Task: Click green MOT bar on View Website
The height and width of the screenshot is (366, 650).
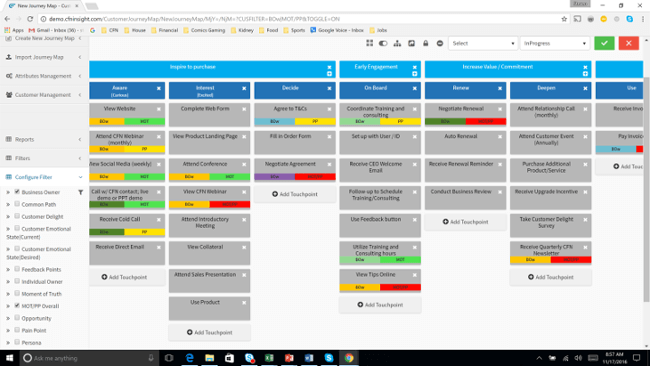Action: pos(144,121)
